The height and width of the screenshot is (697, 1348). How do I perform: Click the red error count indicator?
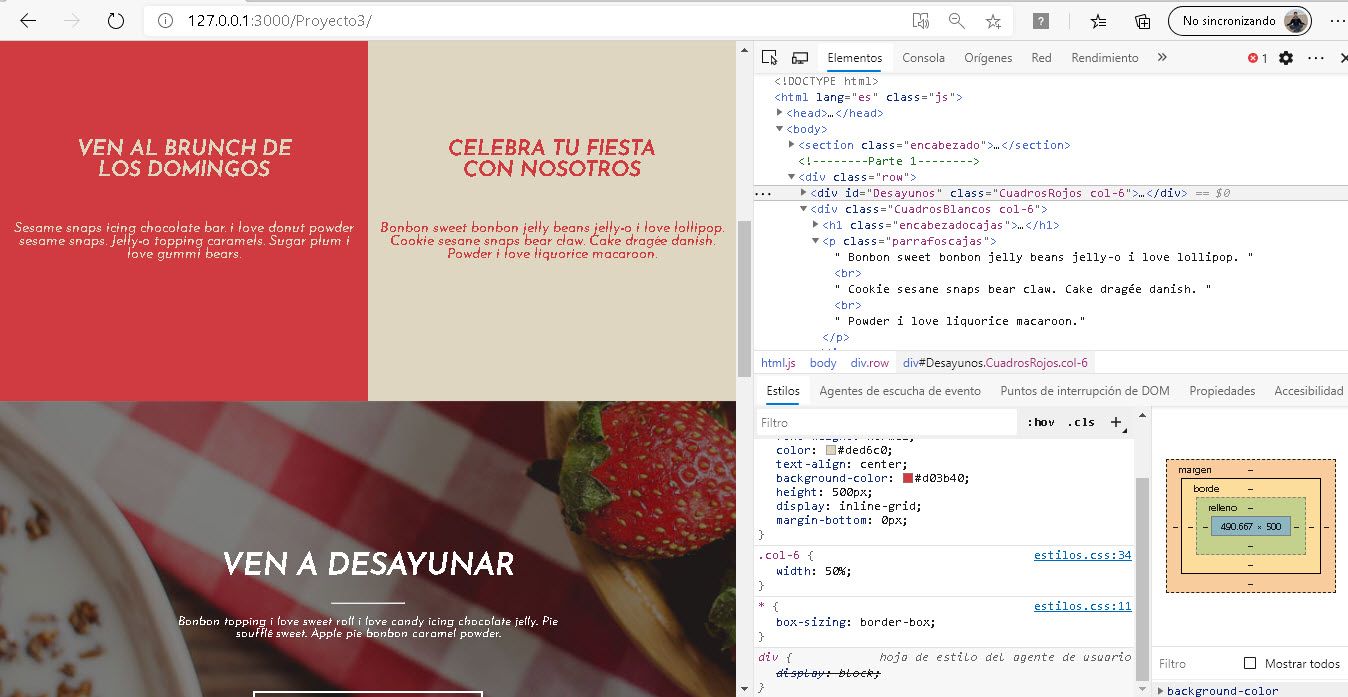[x=1257, y=58]
